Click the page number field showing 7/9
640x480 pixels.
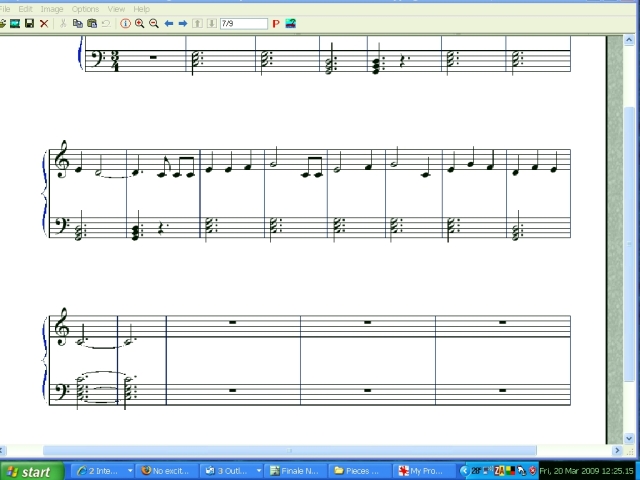[243, 23]
